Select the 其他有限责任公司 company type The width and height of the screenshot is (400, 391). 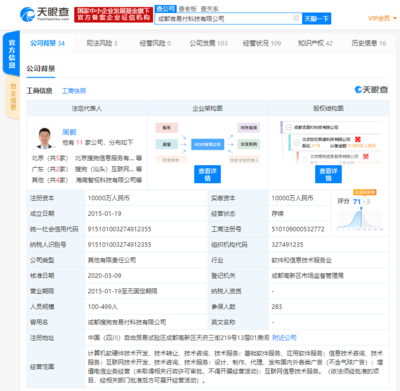click(x=112, y=260)
